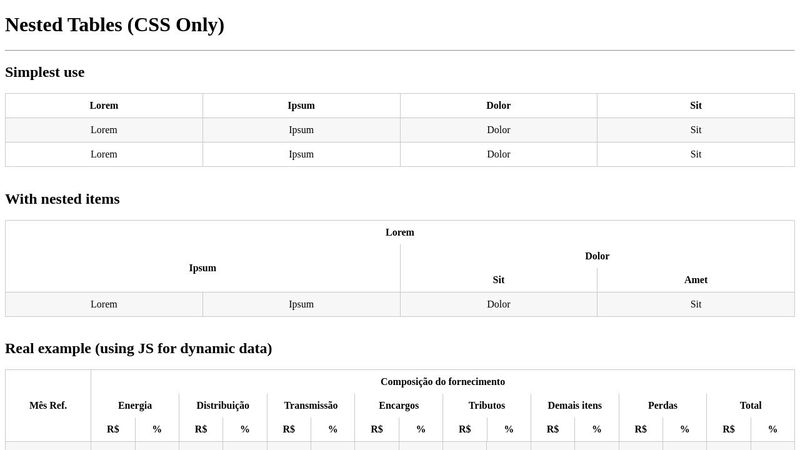Viewport: 800px width, 450px height.
Task: Click the "Real example" section heading
Action: [x=138, y=348]
